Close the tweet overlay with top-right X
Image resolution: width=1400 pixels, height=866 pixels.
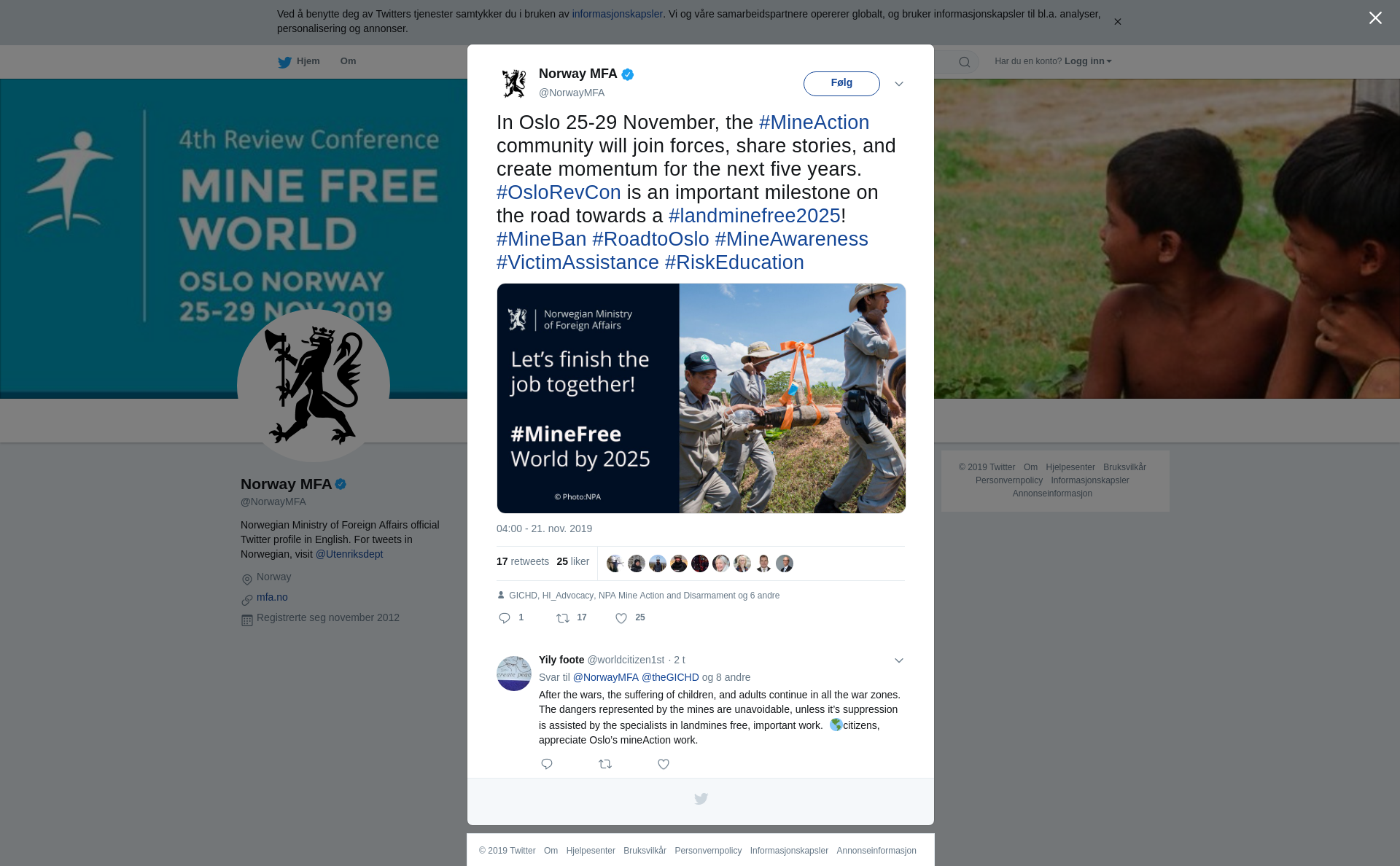click(1375, 18)
